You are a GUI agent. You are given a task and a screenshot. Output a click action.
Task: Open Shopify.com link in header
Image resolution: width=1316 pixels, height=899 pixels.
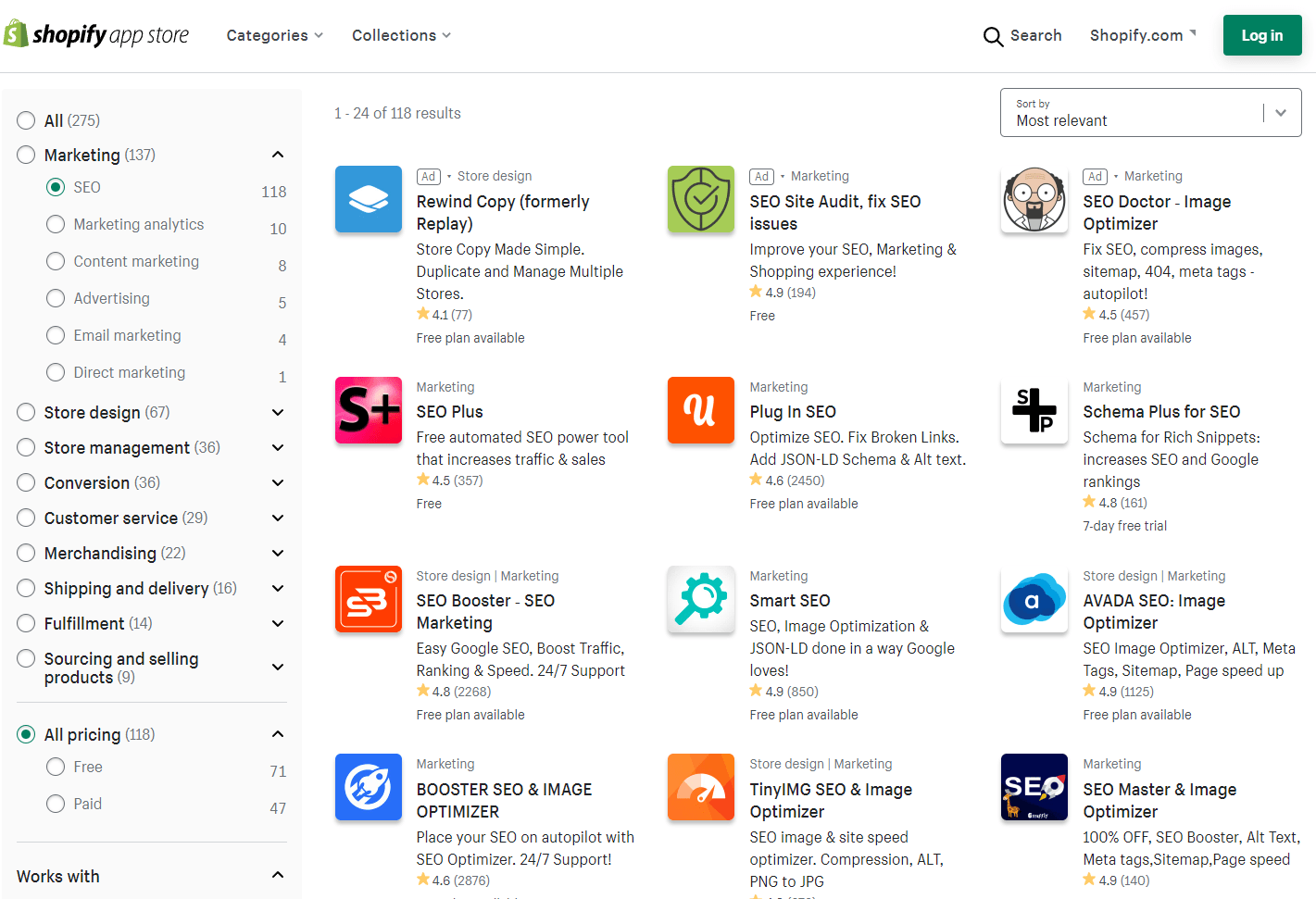pos(1143,35)
